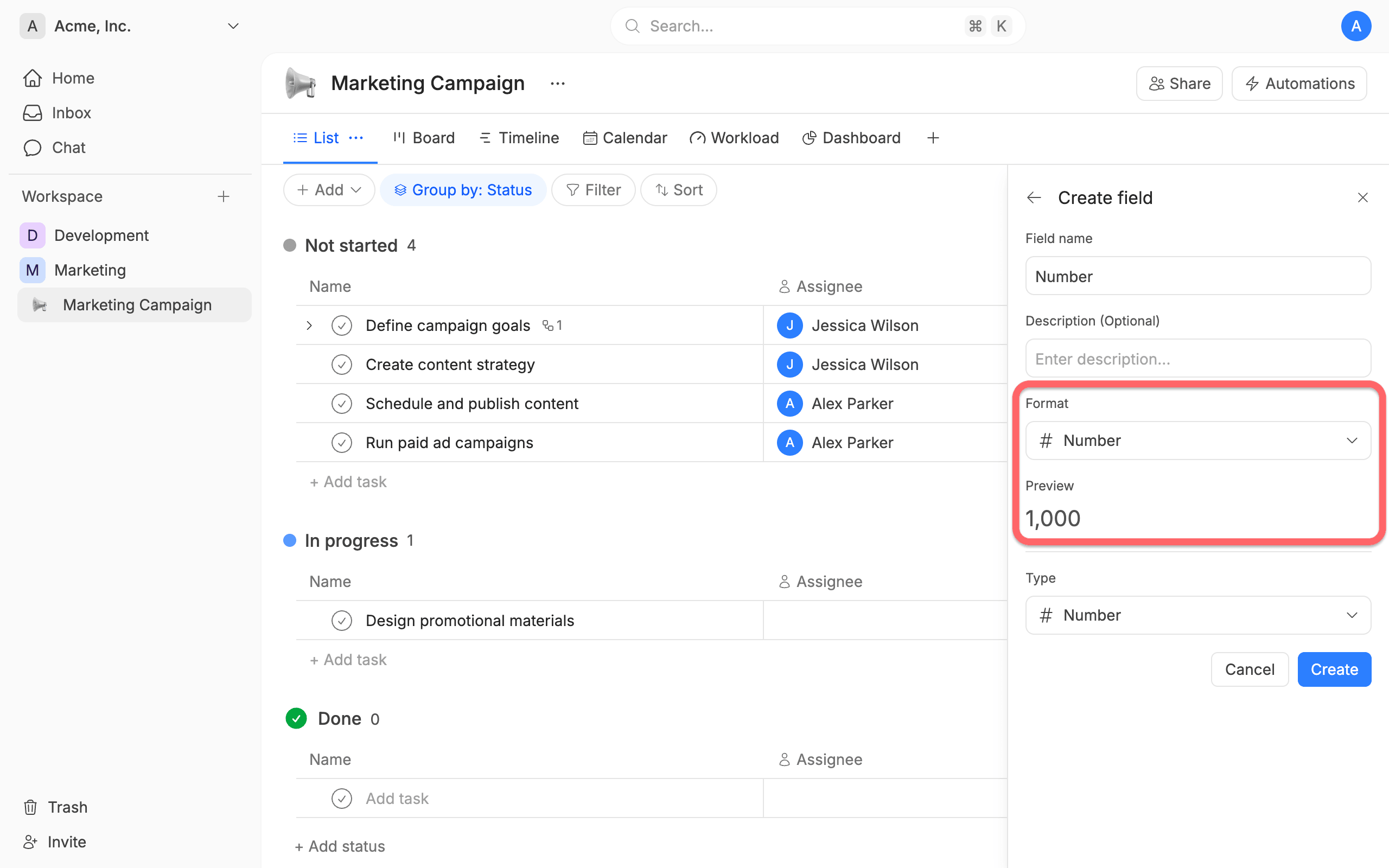Focus the Description input field
Image resolution: width=1389 pixels, height=868 pixels.
[1198, 358]
